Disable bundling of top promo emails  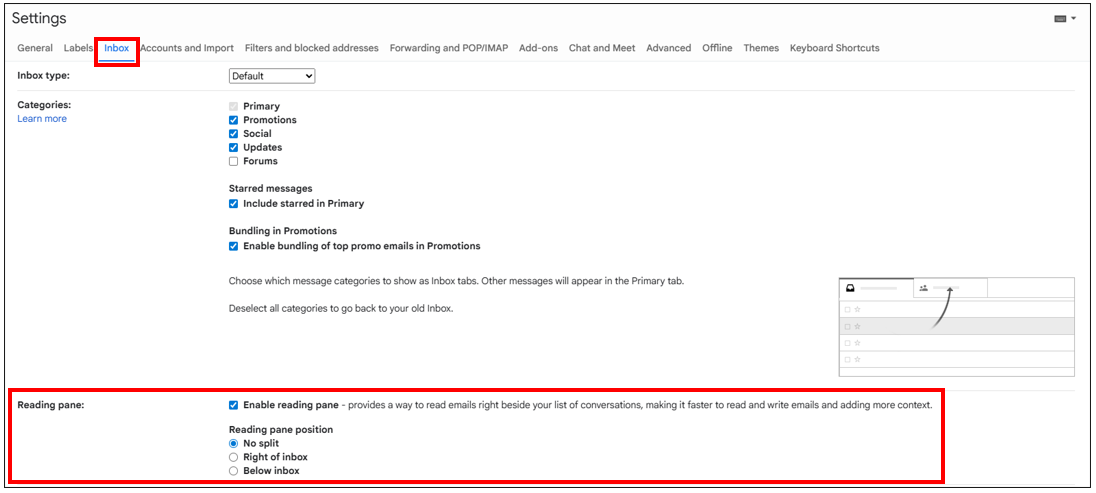(x=234, y=246)
